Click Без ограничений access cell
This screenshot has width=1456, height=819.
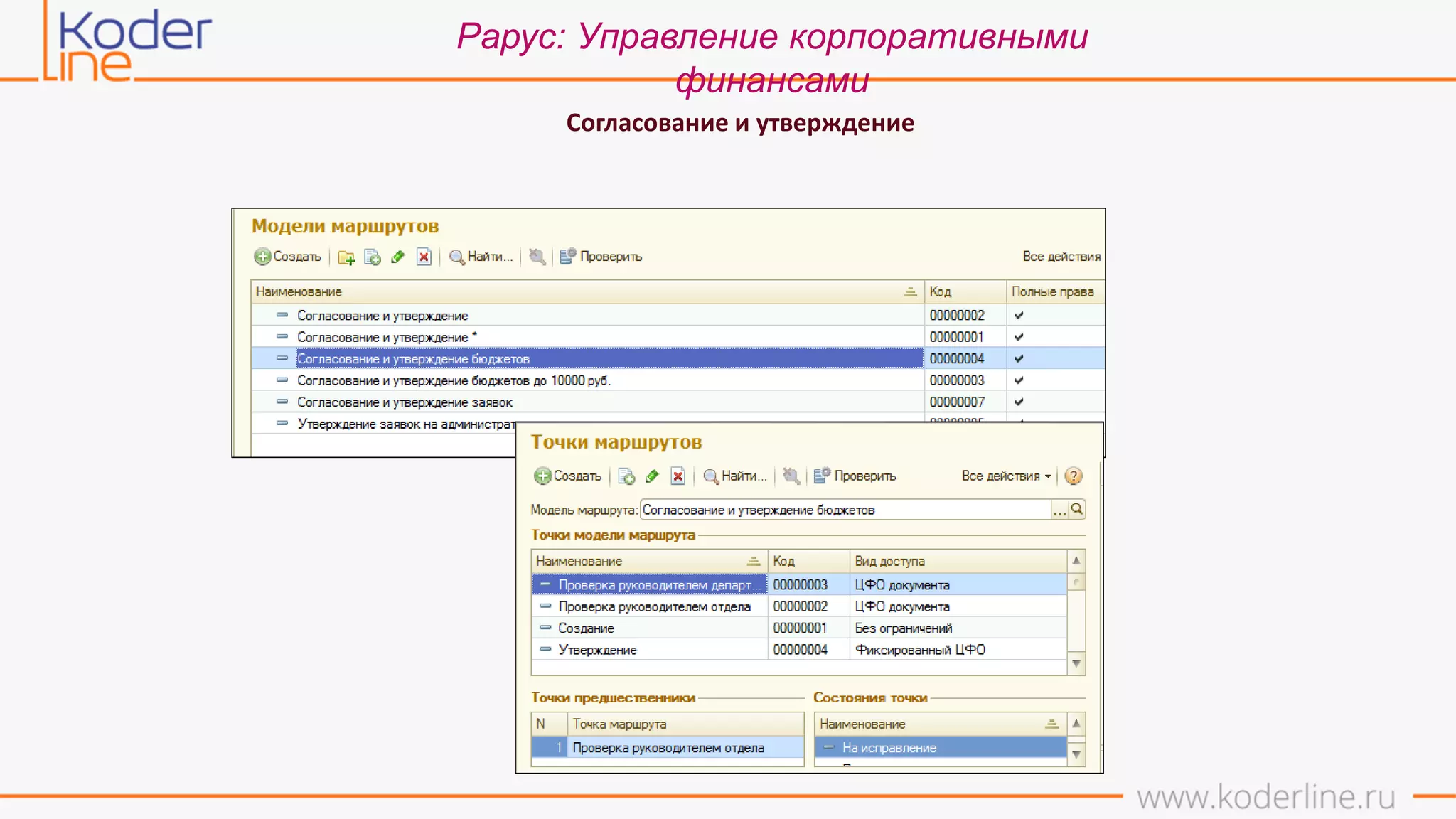click(958, 628)
